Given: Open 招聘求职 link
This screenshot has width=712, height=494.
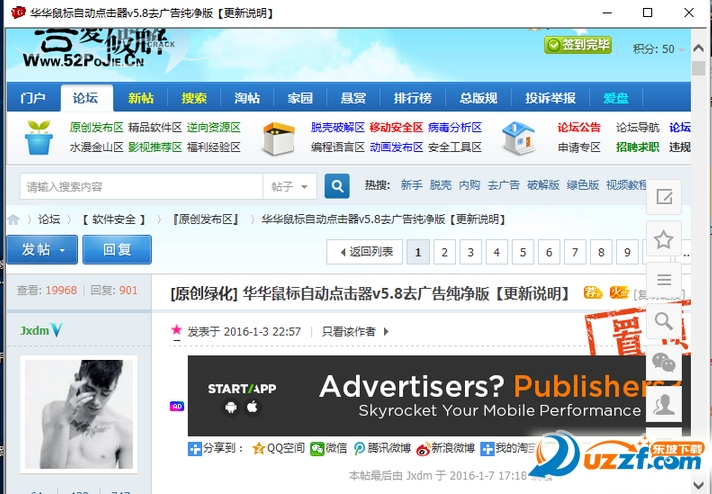Looking at the screenshot, I should pyautogui.click(x=638, y=147).
